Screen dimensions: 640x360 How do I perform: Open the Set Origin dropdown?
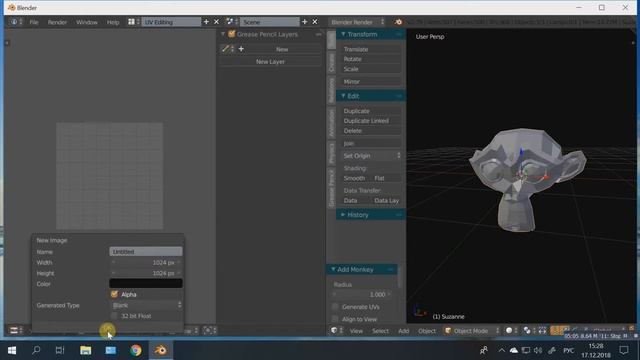[x=371, y=156]
